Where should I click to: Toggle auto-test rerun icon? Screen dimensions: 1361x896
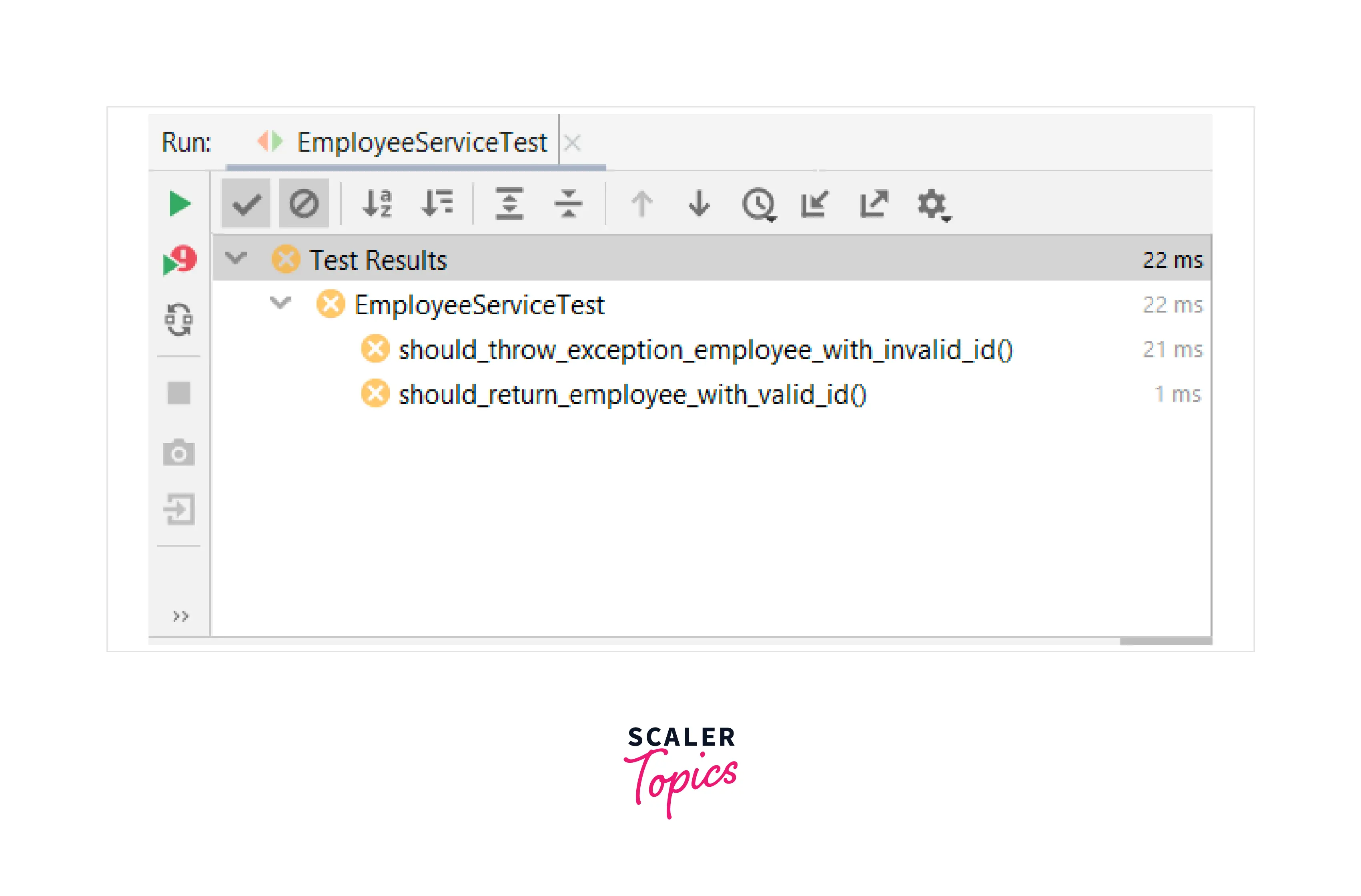point(179,319)
